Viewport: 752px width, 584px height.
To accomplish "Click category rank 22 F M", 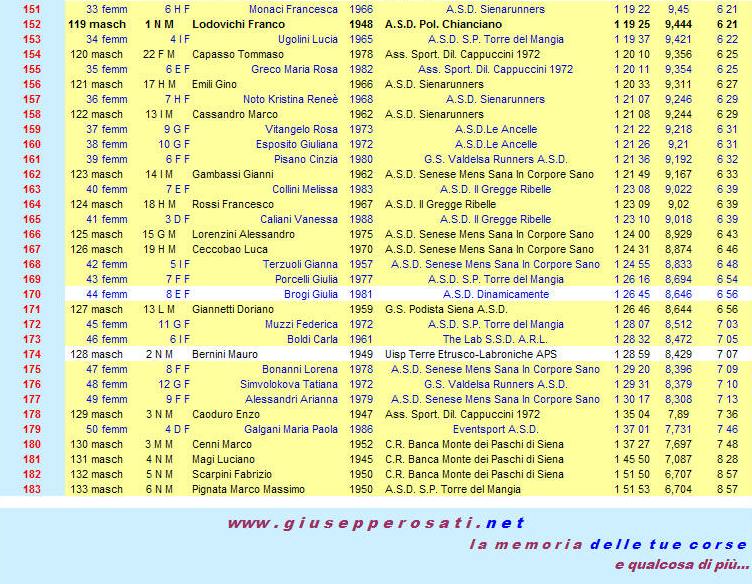I will 159,54.
